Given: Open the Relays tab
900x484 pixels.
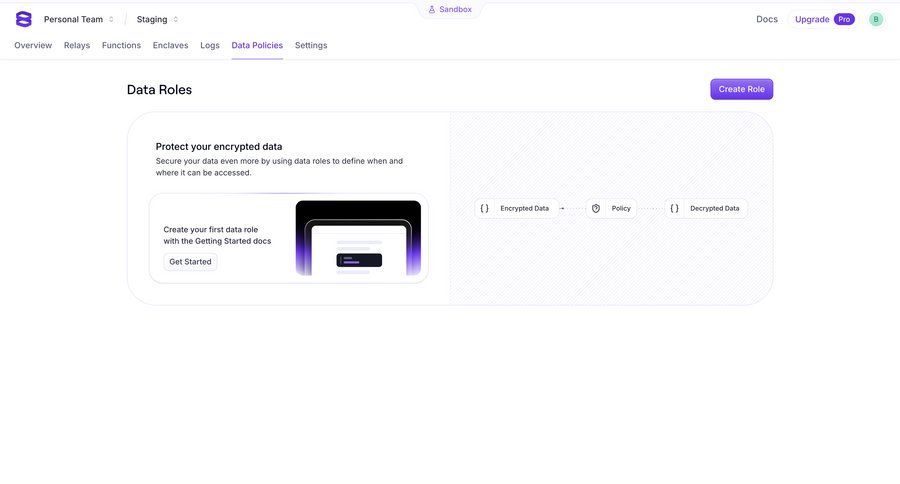Looking at the screenshot, I should [77, 45].
